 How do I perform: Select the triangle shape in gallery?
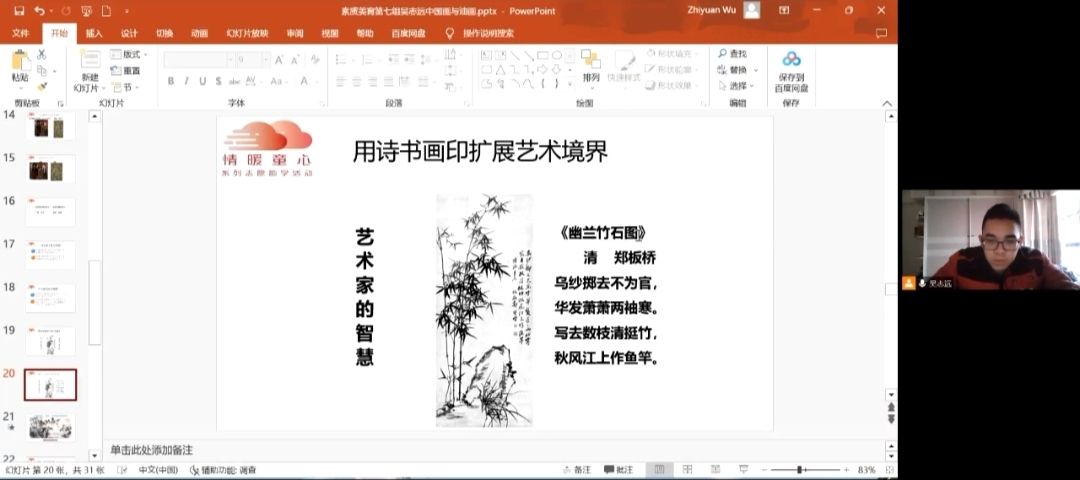point(501,70)
